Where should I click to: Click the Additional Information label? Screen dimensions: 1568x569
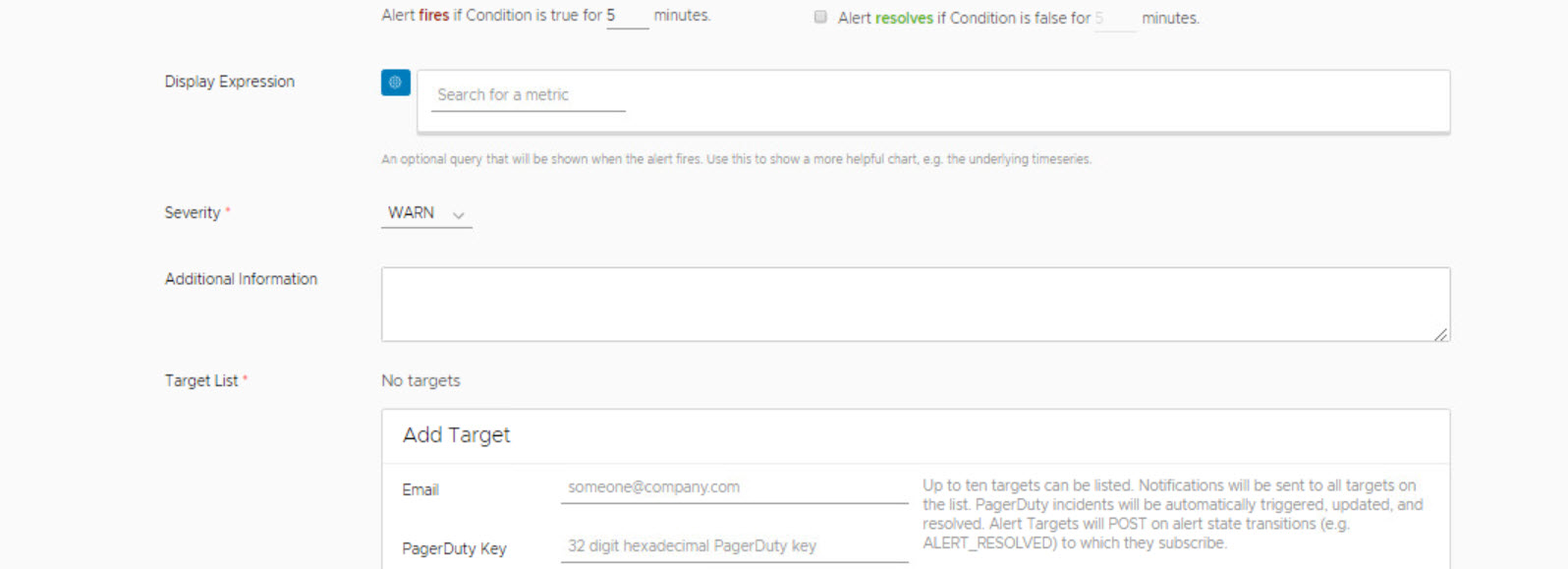(x=241, y=279)
